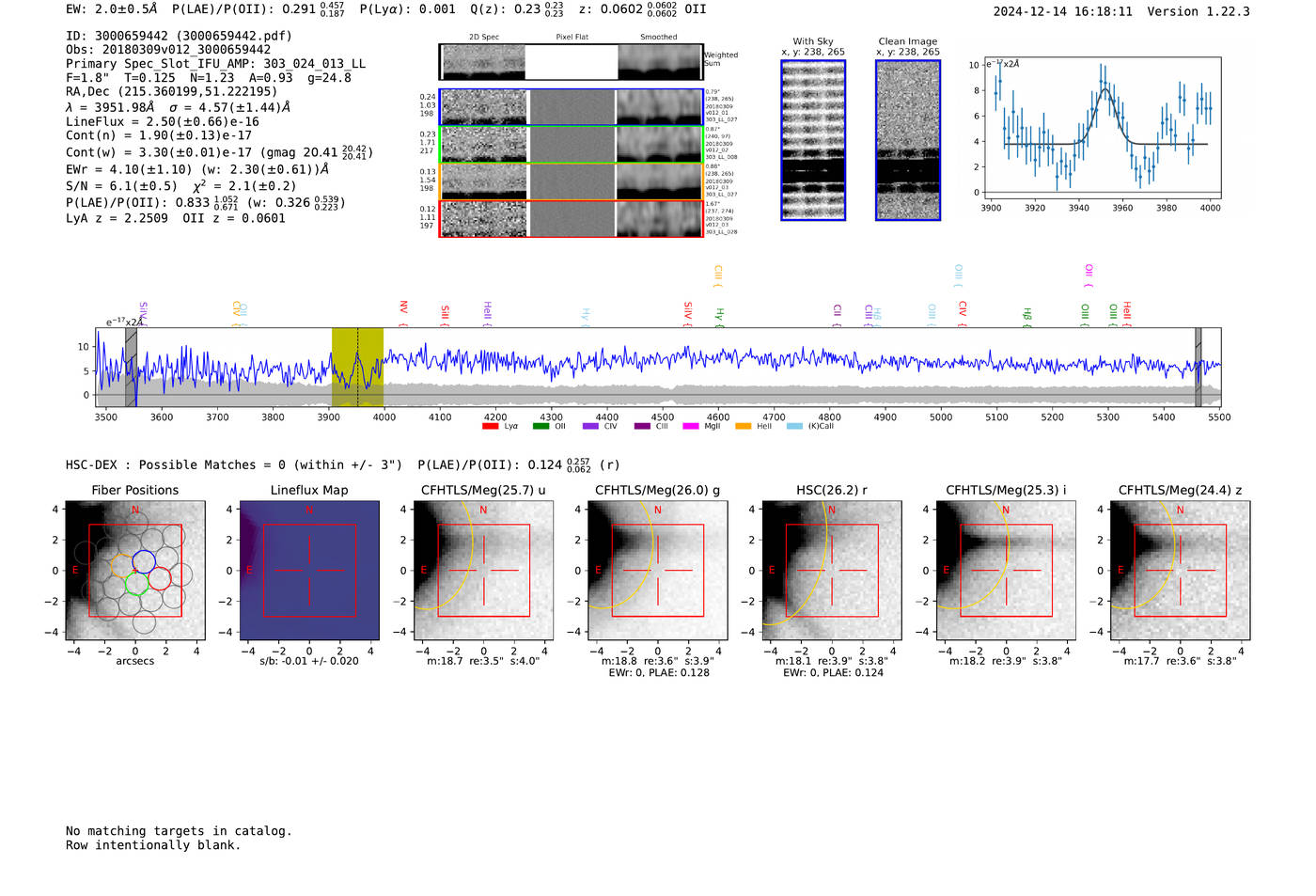Click the 'Smoothed' column header

[658, 38]
